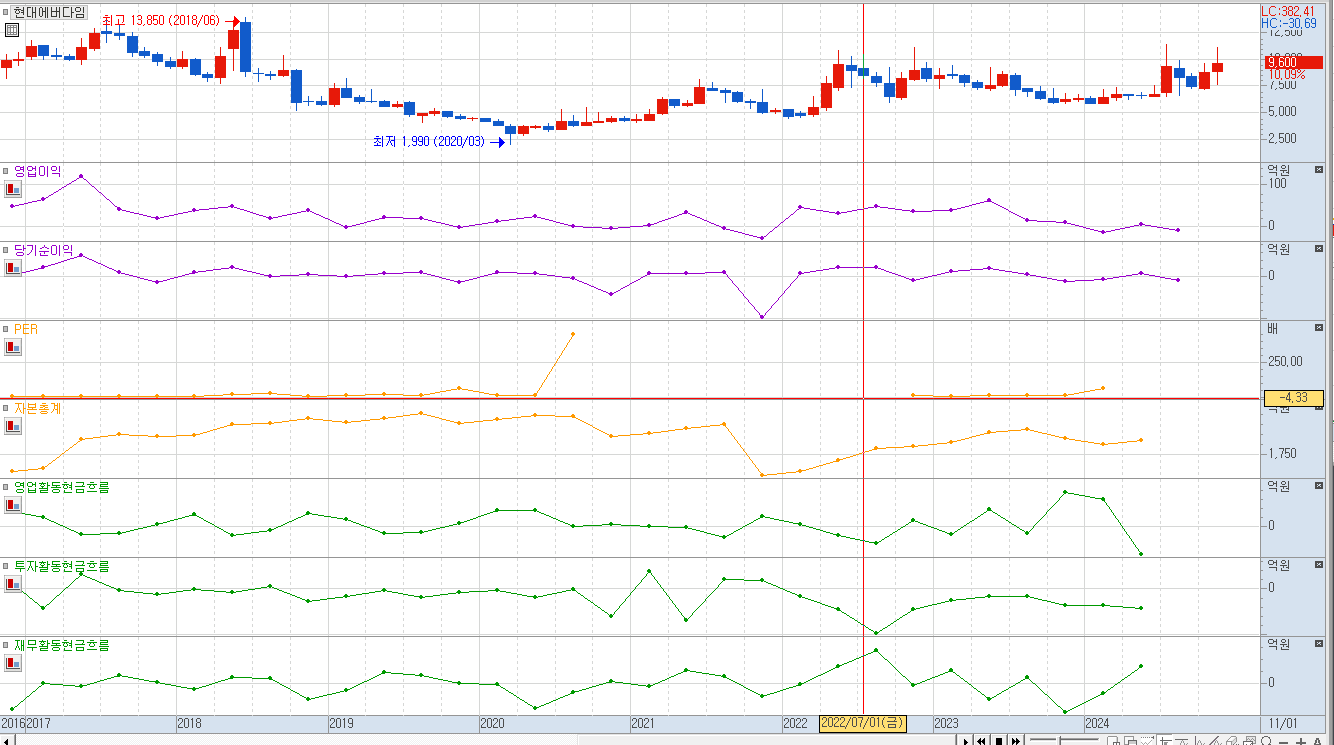This screenshot has height=745, width=1334.
Task: Open the PER indicator settings icon
Action: coord(12,346)
